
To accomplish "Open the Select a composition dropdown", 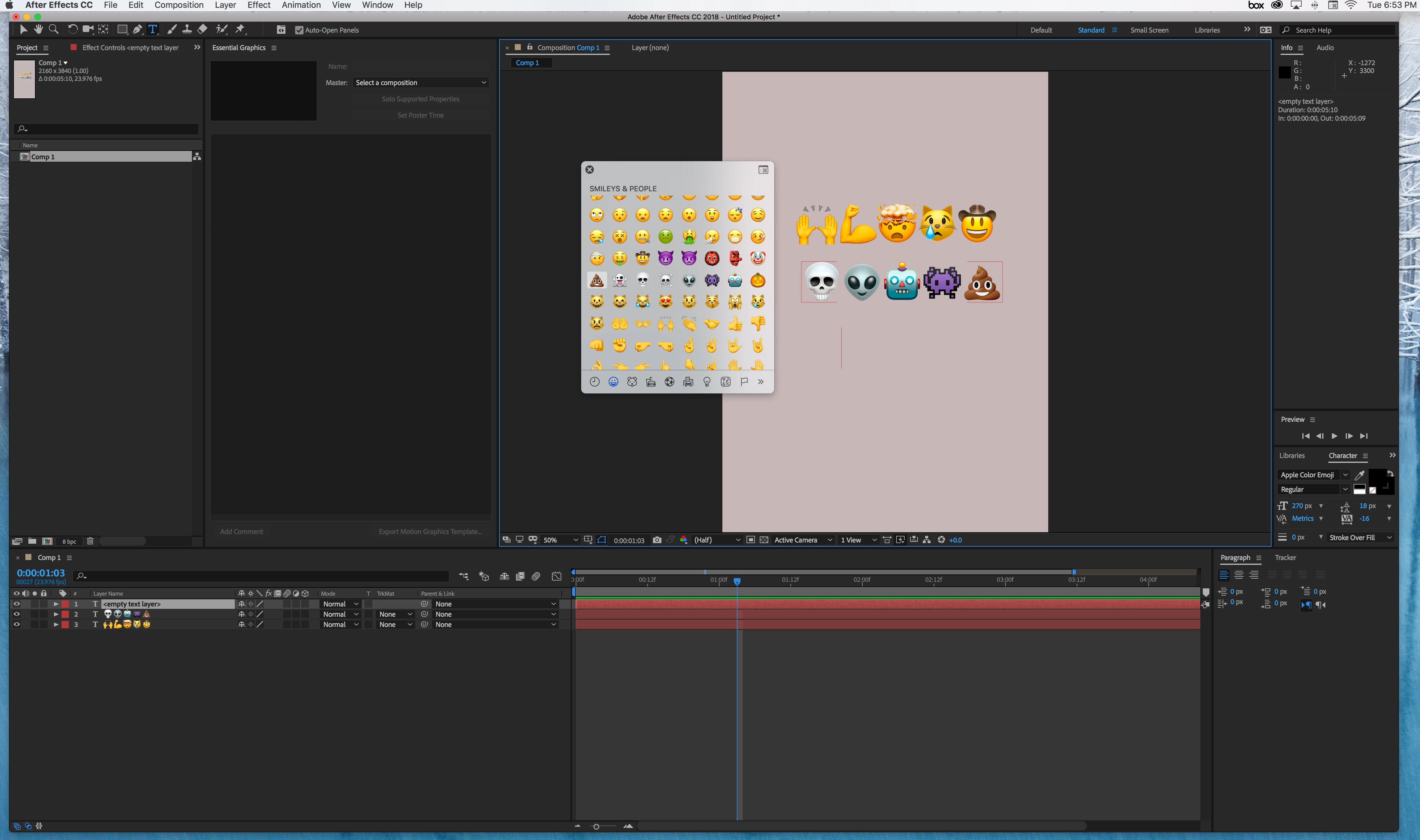I will tap(420, 83).
